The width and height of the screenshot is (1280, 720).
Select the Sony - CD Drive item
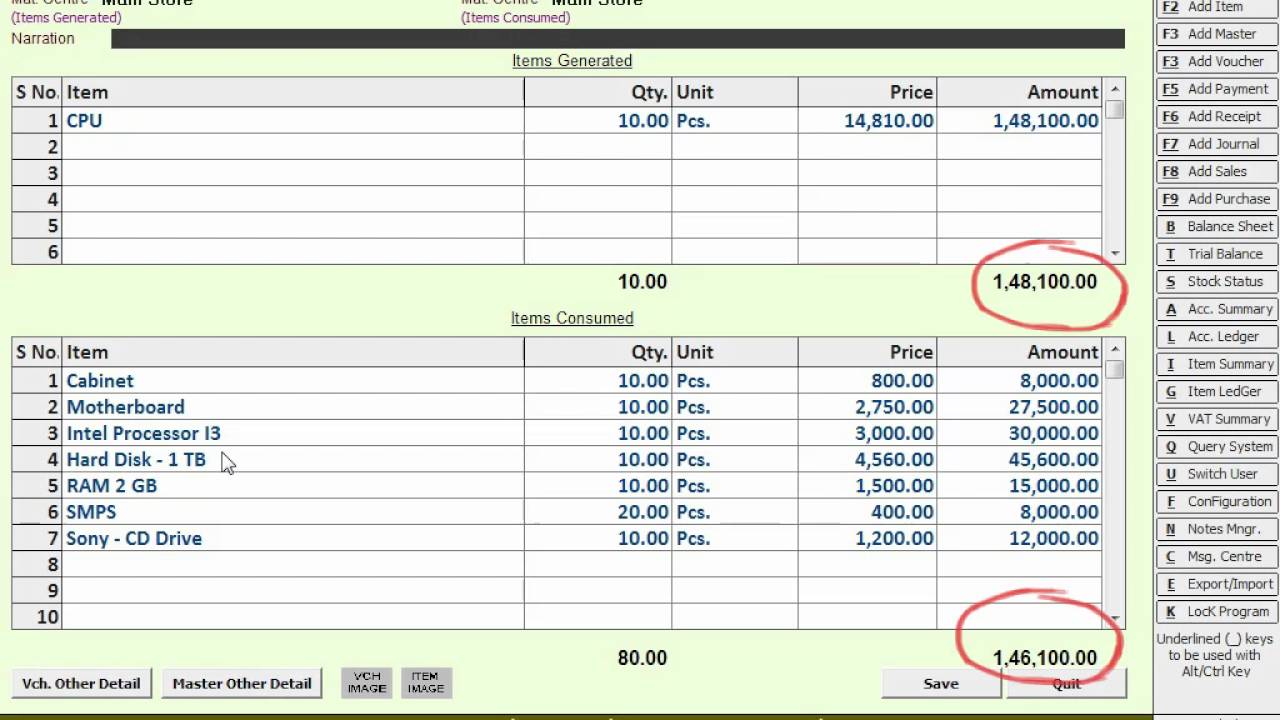pyautogui.click(x=134, y=538)
